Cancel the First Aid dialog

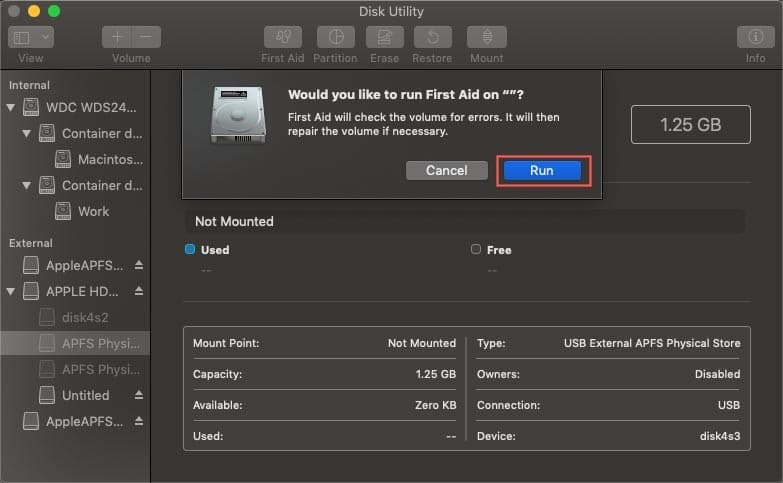click(446, 170)
